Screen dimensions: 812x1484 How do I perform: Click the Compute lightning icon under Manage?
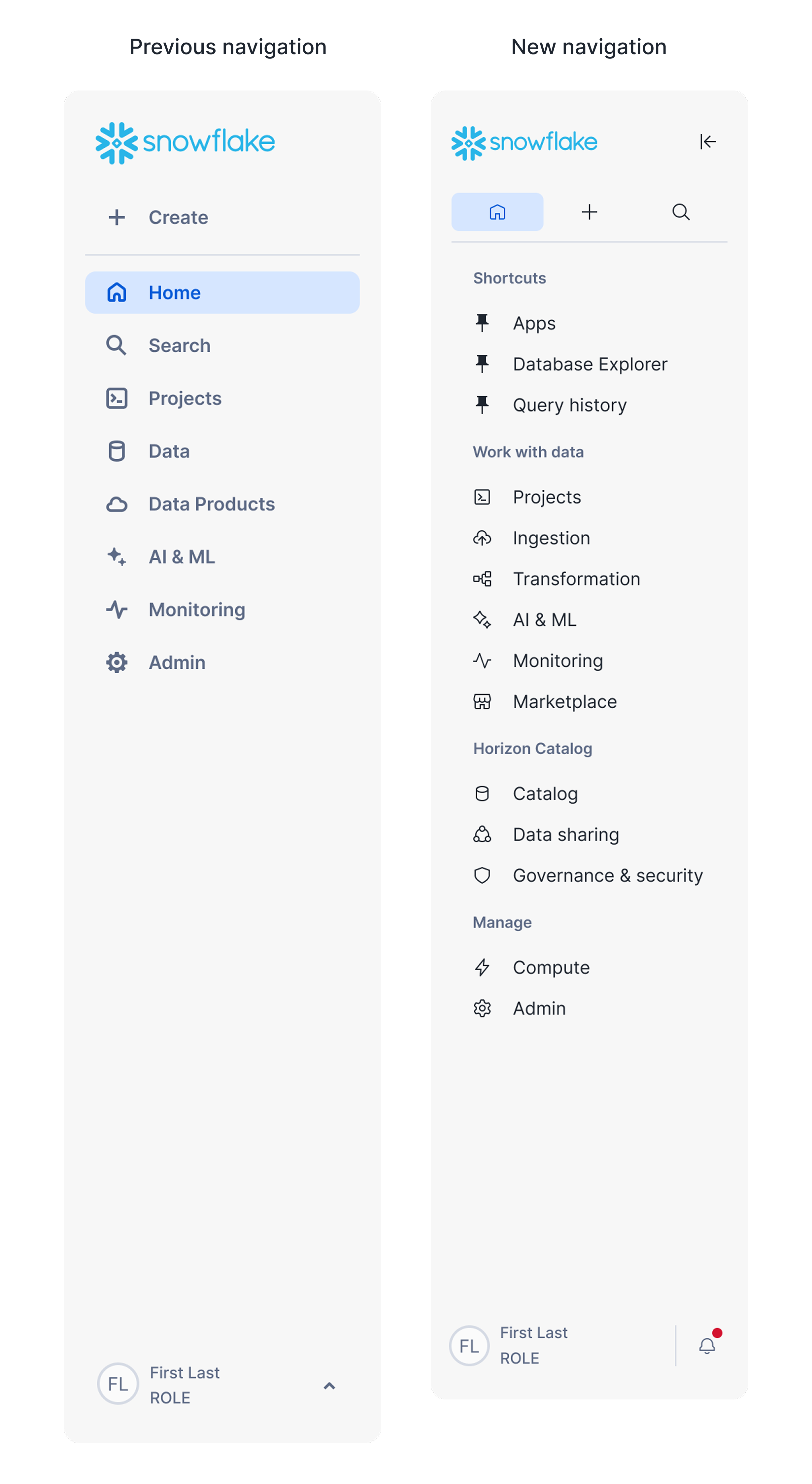coord(482,967)
